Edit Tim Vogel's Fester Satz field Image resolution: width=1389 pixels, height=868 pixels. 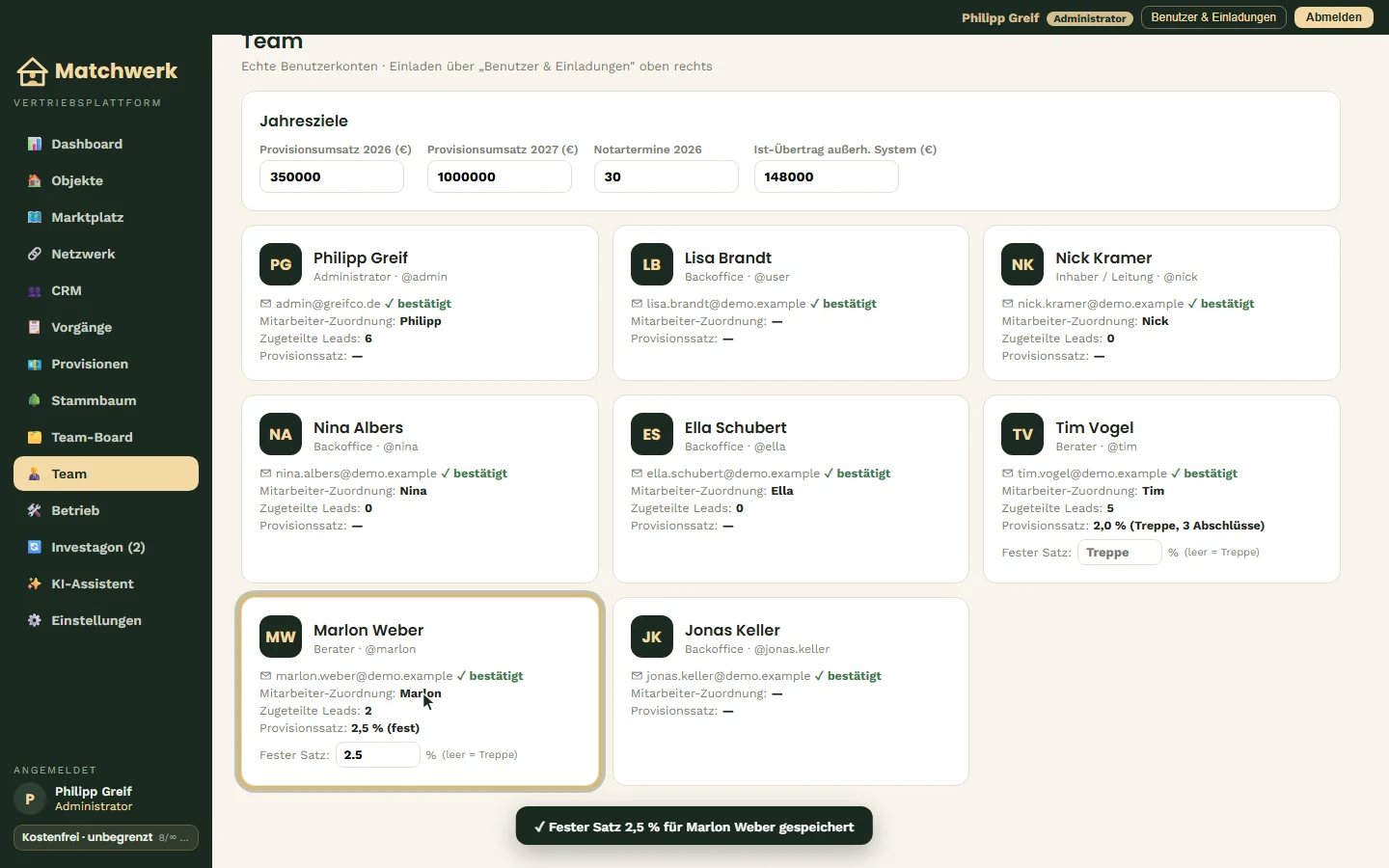1120,553
